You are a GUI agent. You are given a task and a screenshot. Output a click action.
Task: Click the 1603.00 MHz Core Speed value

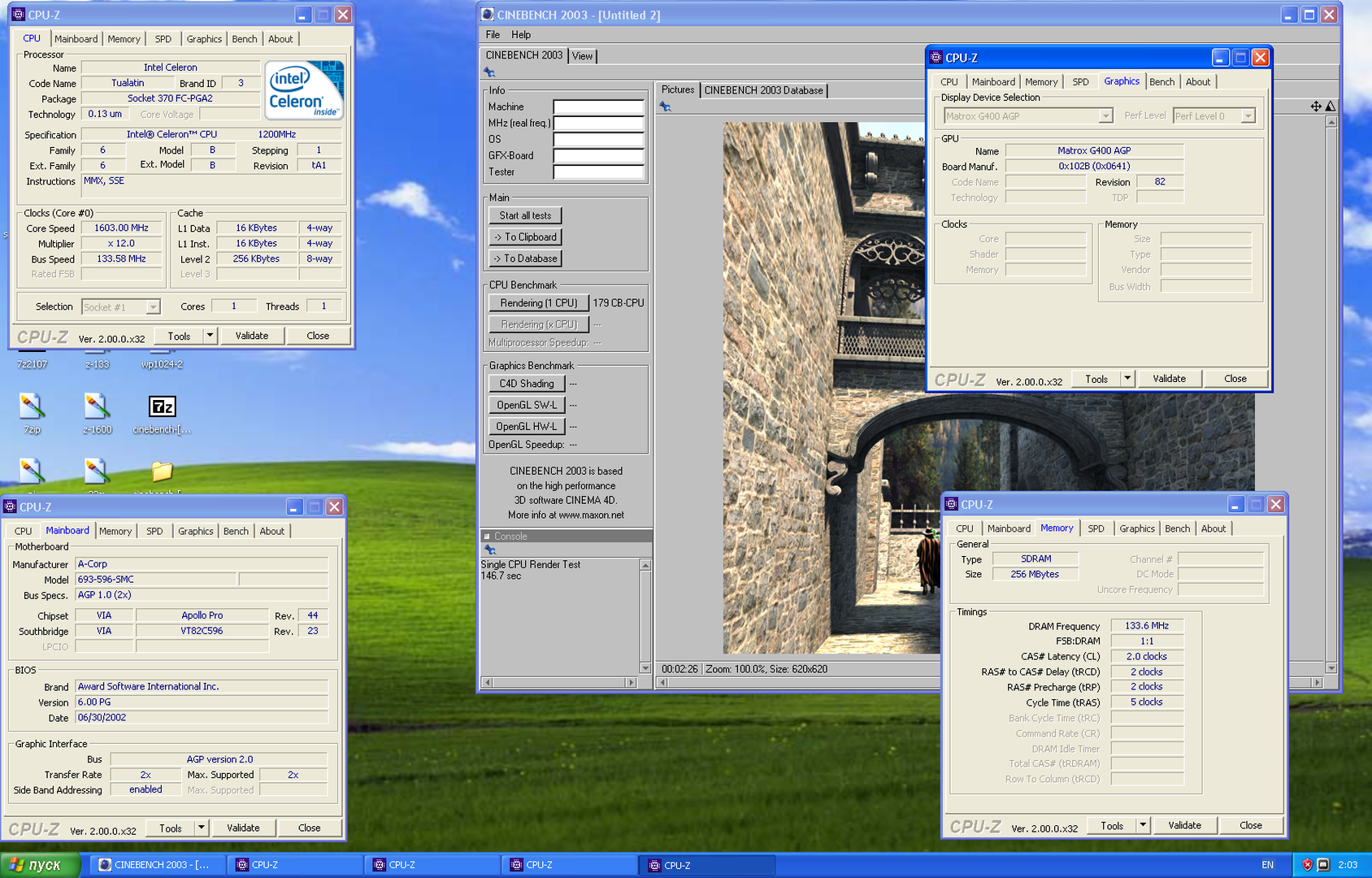click(121, 228)
